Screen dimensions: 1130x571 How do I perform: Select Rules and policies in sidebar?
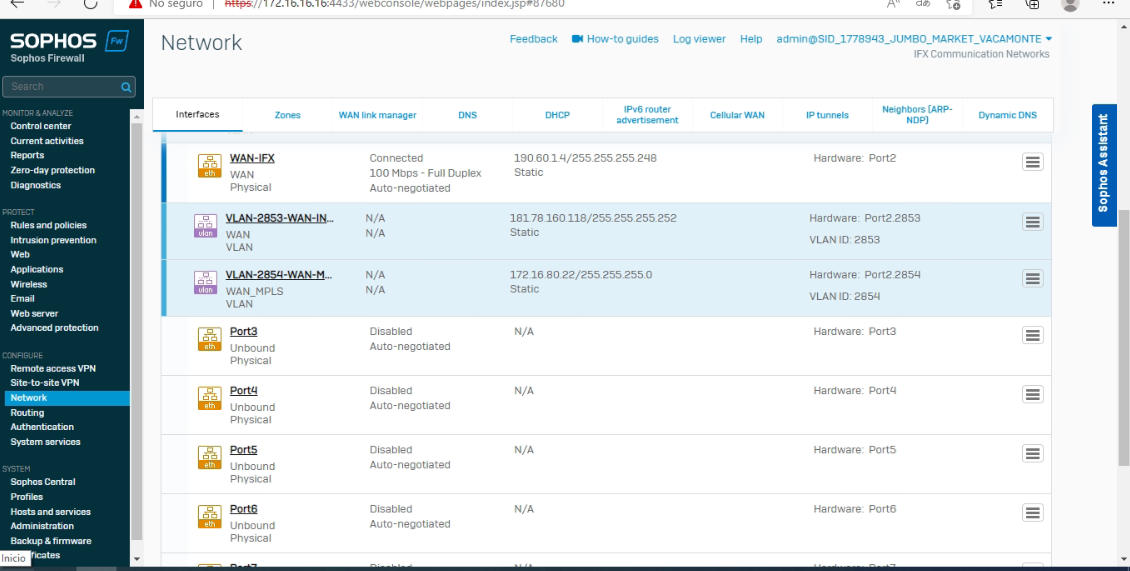tap(48, 225)
